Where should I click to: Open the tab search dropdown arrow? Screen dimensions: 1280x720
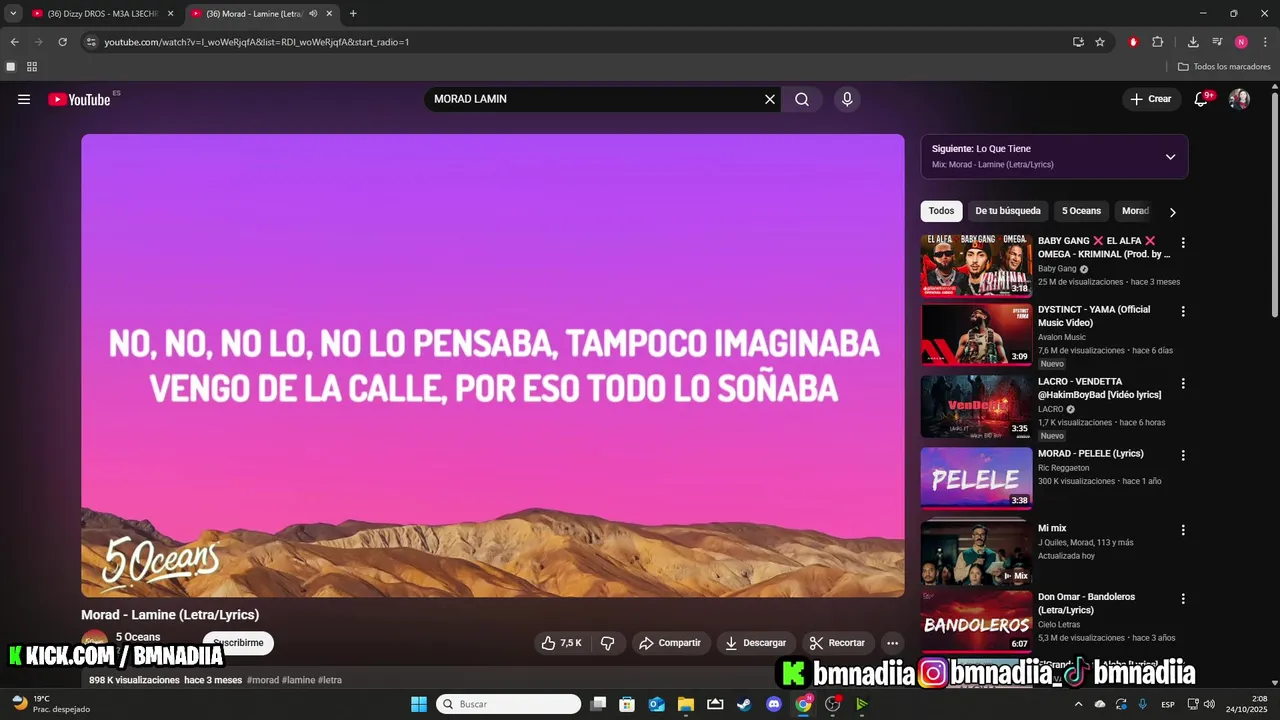click(13, 14)
